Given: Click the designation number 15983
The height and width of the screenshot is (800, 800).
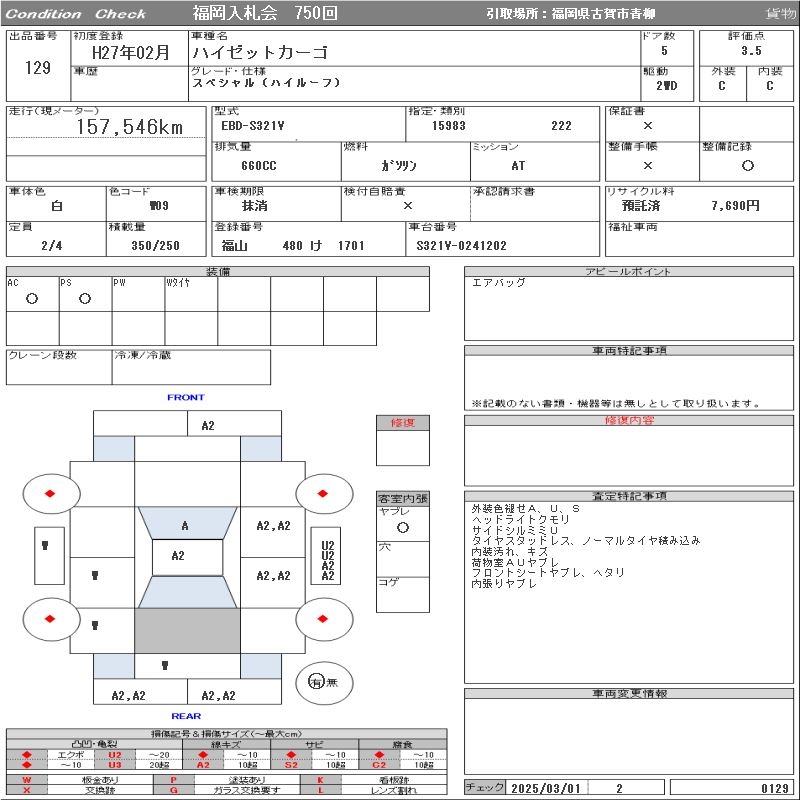Looking at the screenshot, I should 449,126.
